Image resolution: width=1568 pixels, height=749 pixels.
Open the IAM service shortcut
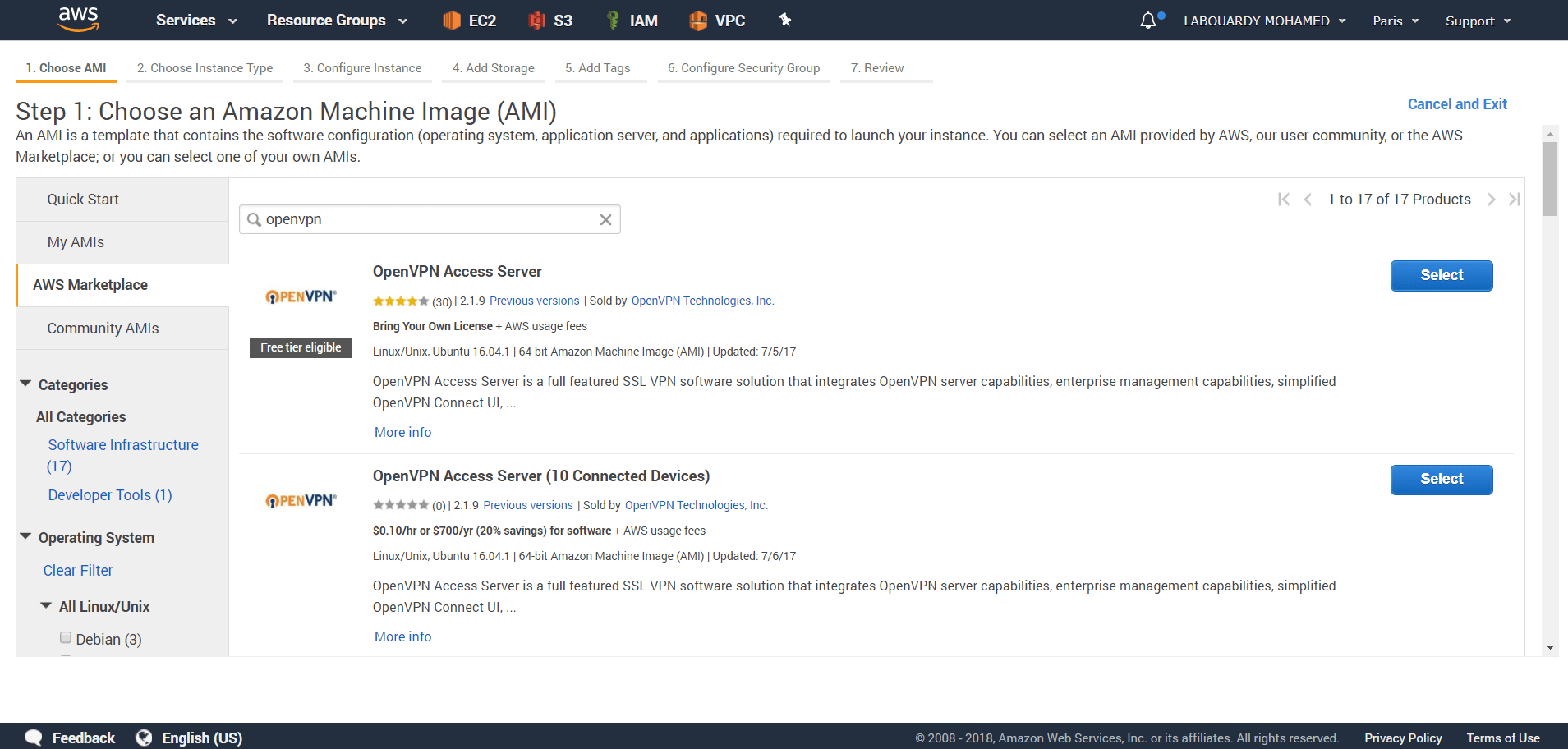click(x=632, y=21)
